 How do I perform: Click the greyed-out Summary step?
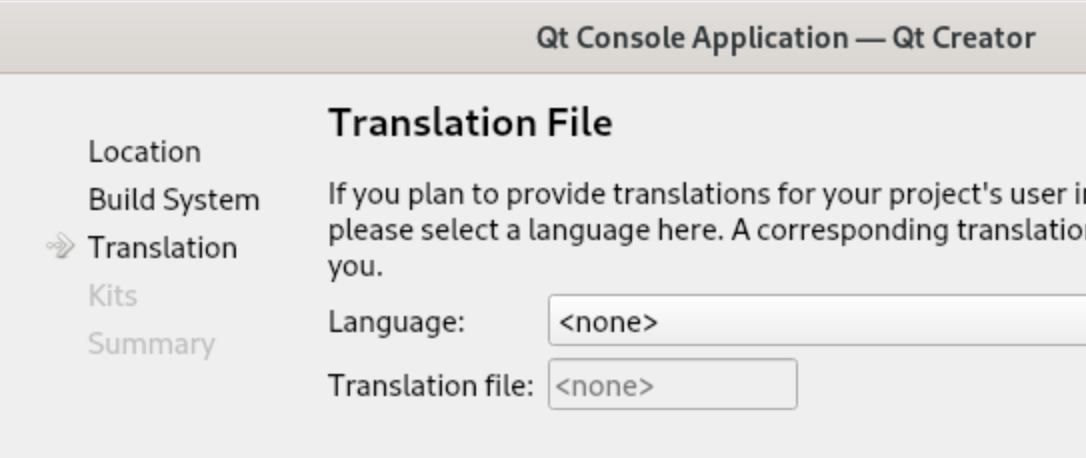151,344
